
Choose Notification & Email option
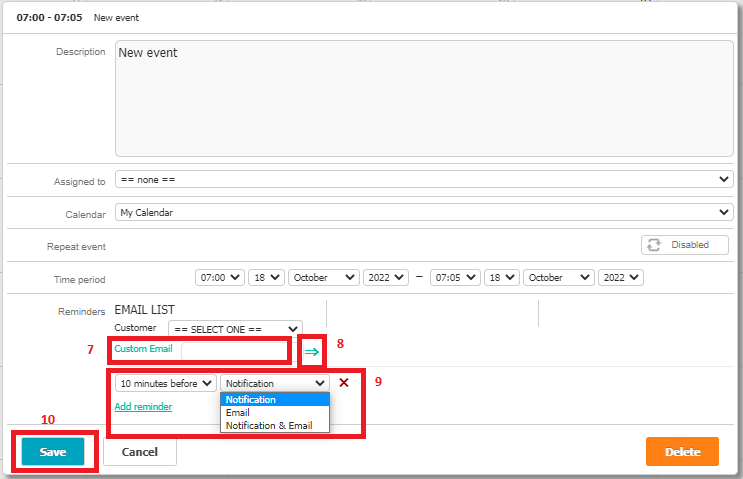pyautogui.click(x=268, y=425)
